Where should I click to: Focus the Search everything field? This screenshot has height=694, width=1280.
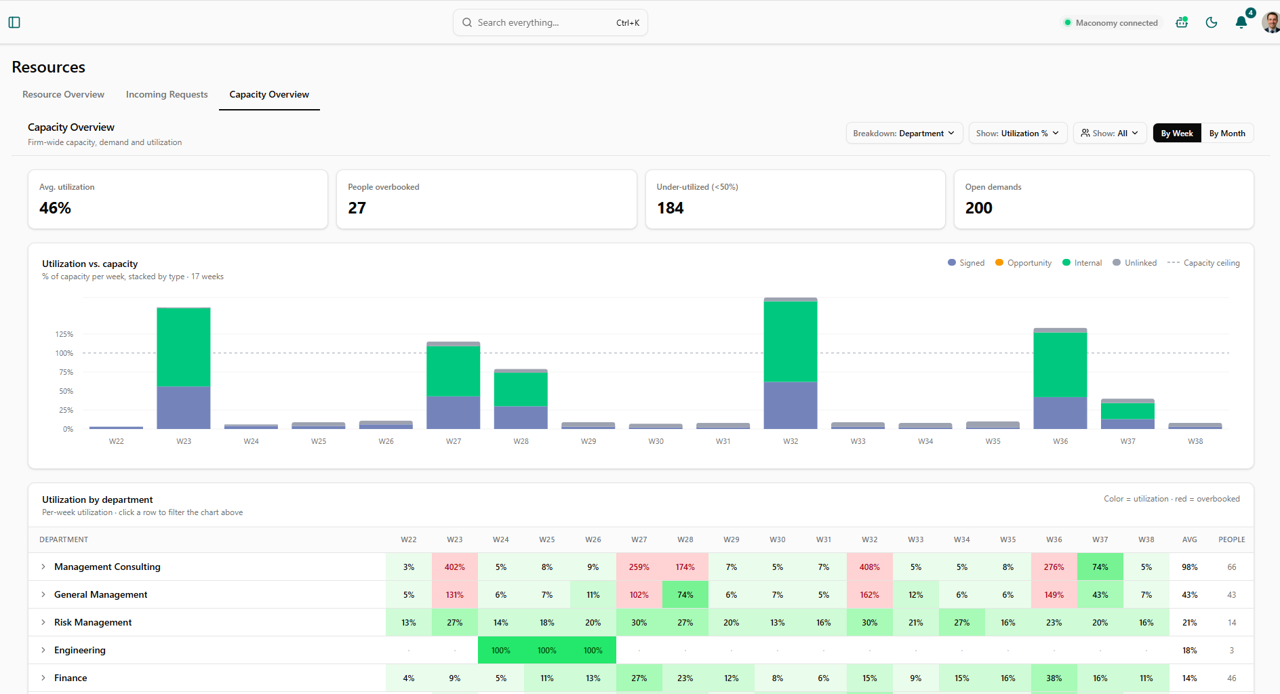coord(550,22)
